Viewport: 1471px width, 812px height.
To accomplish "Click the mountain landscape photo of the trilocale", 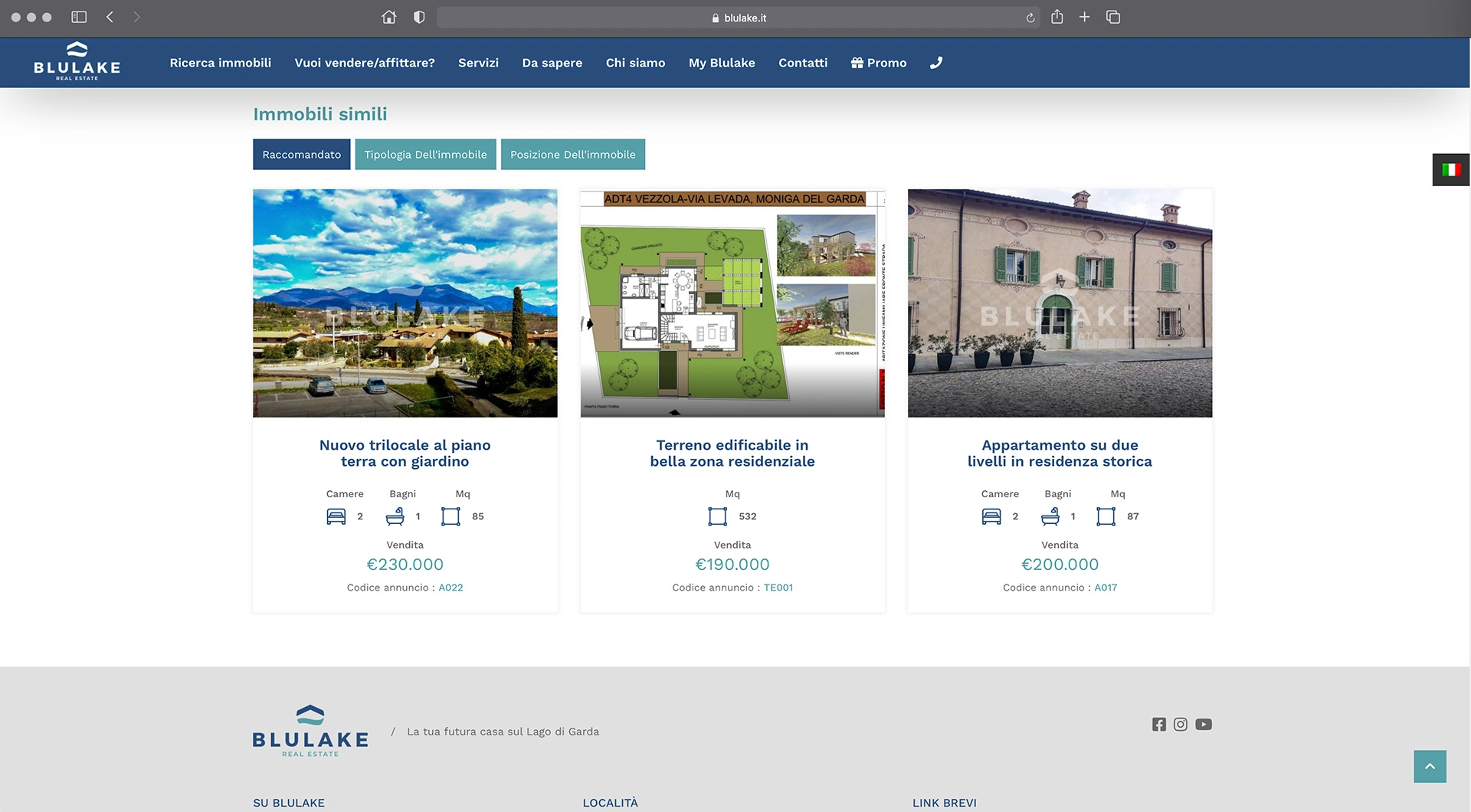I will tap(405, 303).
